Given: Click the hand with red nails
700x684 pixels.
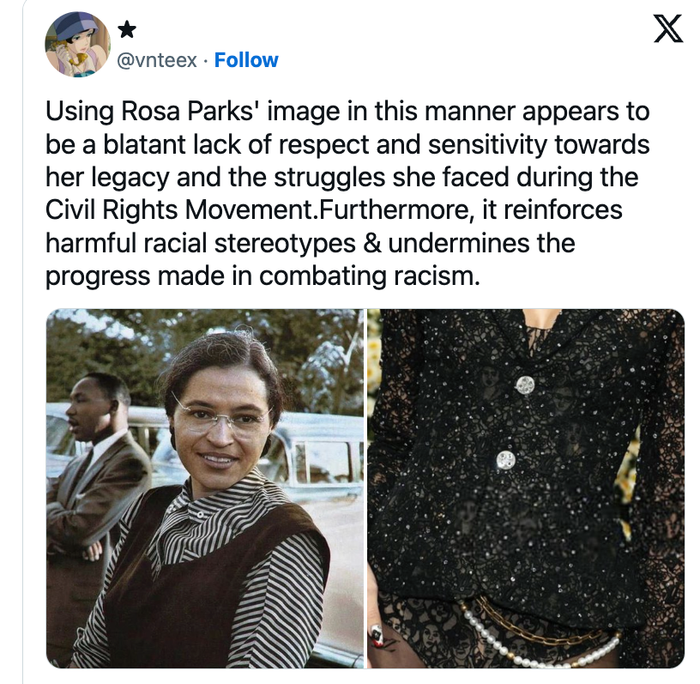Looking at the screenshot, I should [379, 641].
